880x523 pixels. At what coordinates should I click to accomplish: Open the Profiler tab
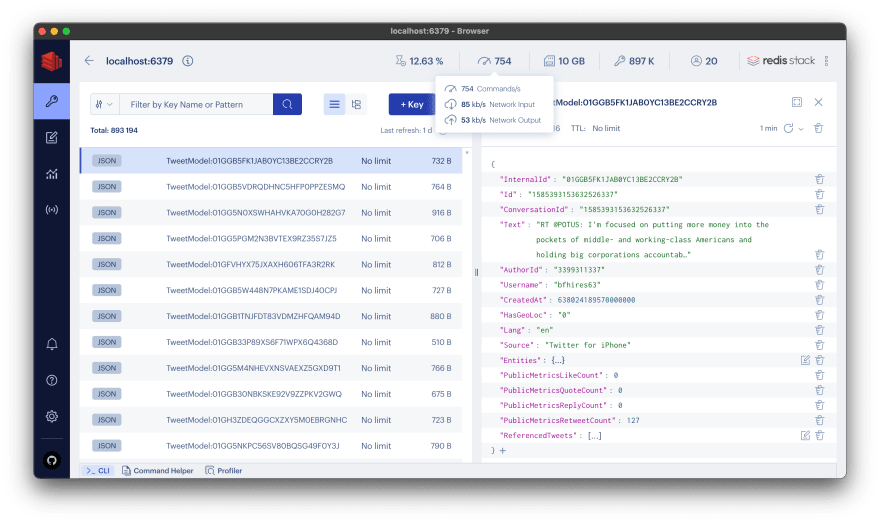point(224,471)
